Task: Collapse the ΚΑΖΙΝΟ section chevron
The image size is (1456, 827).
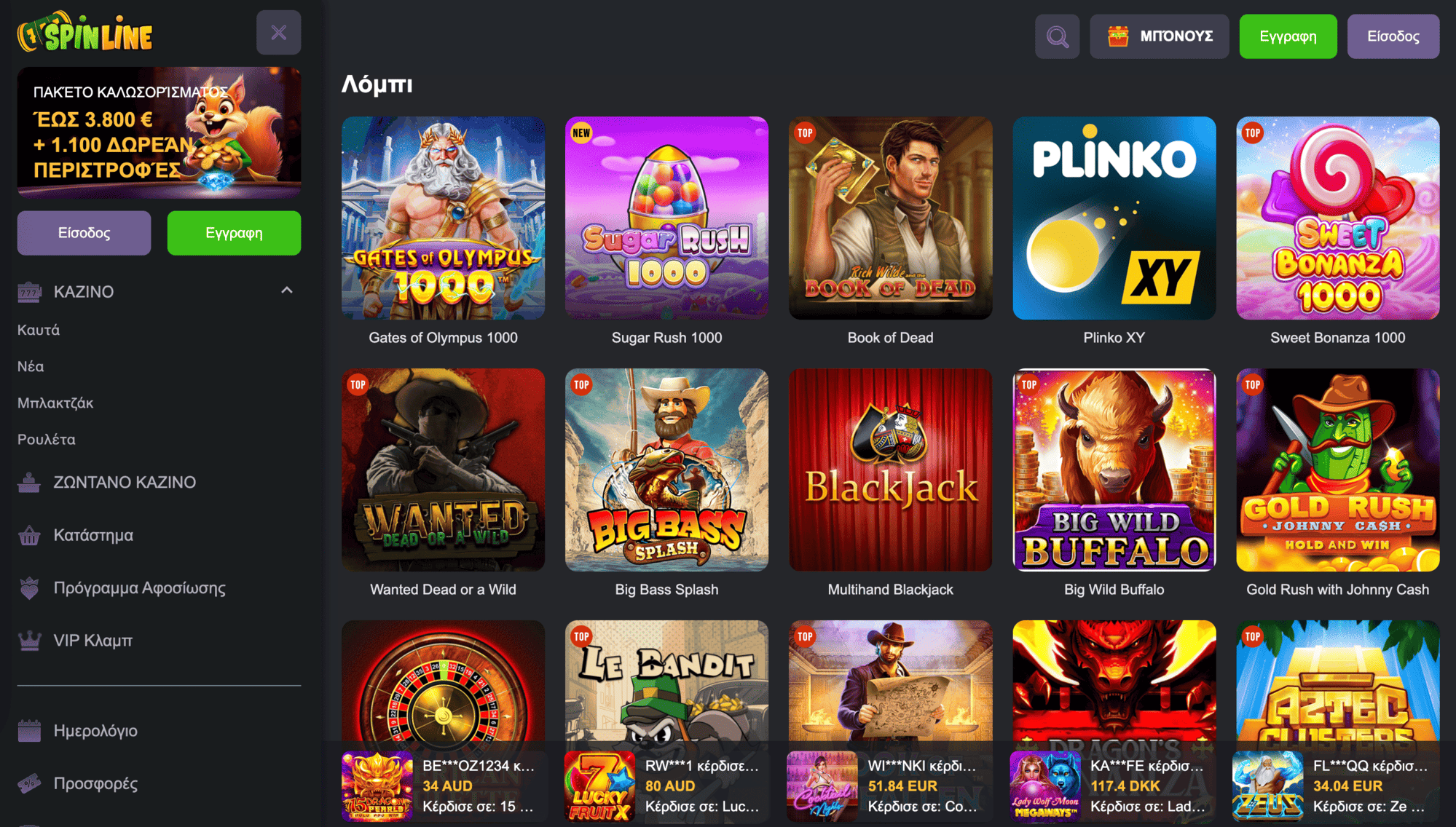Action: pyautogui.click(x=287, y=290)
